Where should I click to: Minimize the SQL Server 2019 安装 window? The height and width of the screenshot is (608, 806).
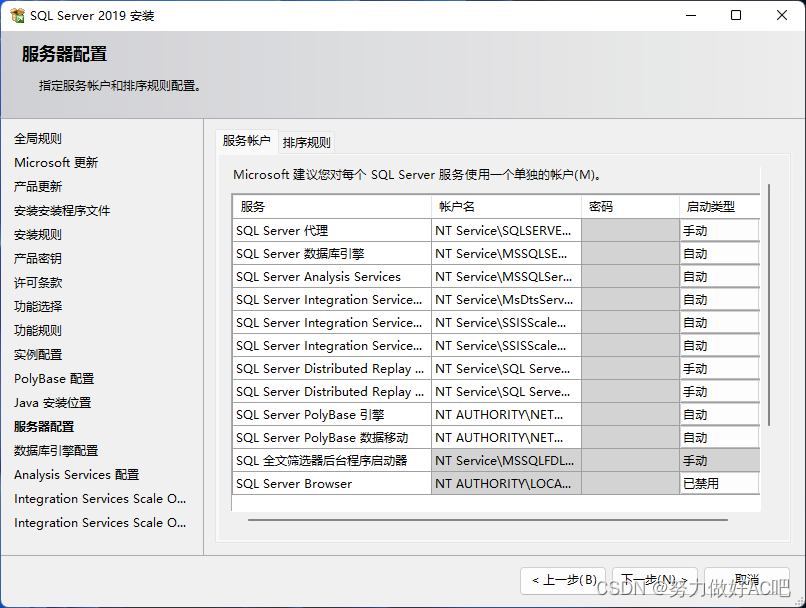point(691,15)
